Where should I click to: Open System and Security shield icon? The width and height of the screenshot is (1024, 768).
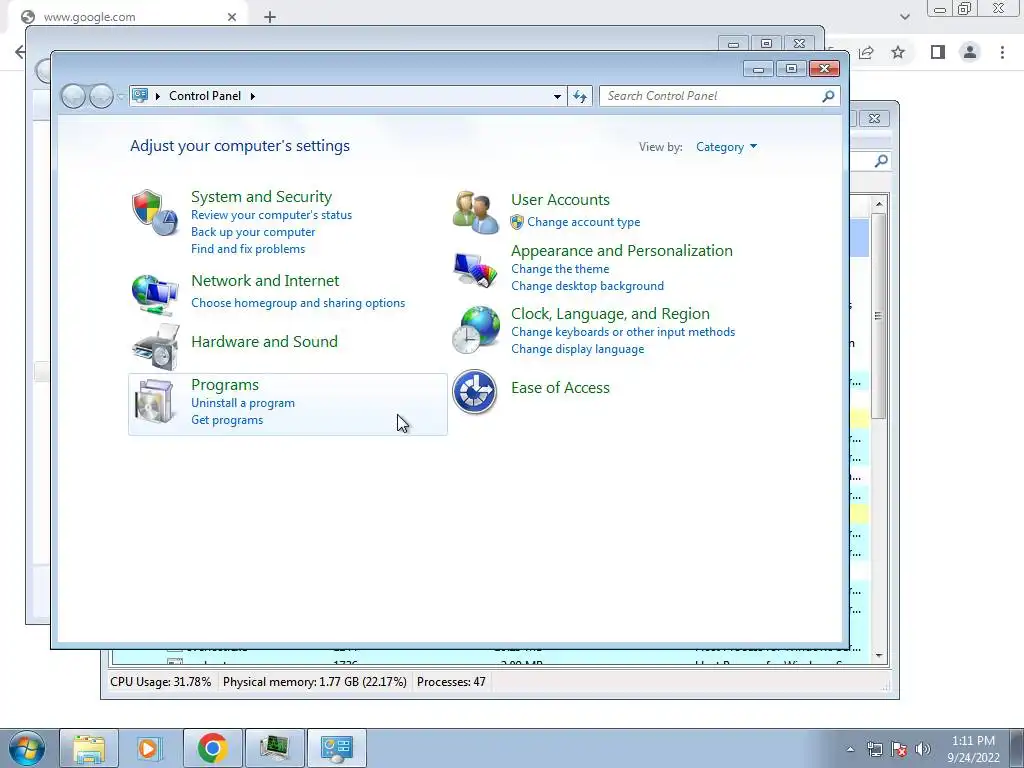155,212
